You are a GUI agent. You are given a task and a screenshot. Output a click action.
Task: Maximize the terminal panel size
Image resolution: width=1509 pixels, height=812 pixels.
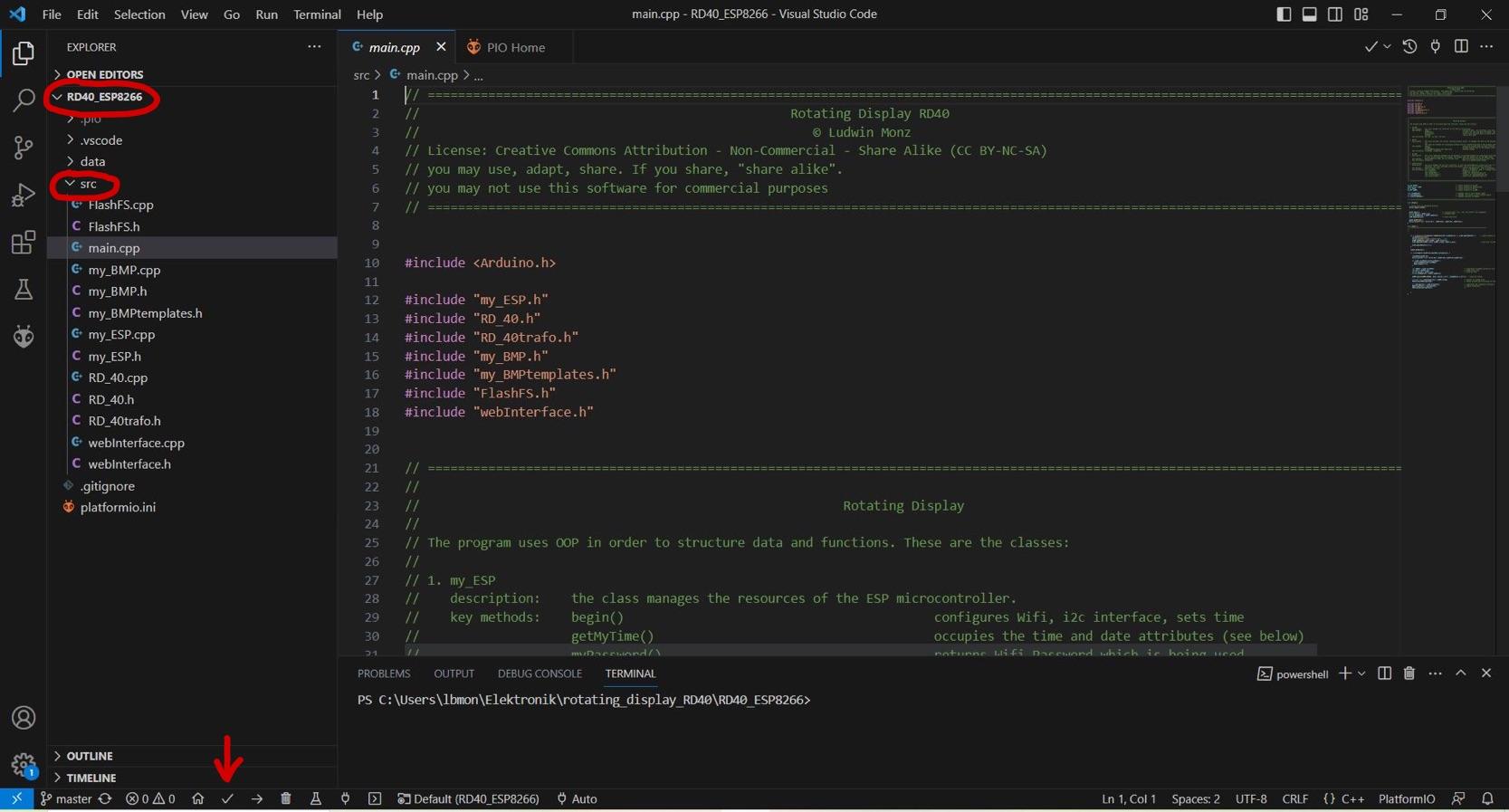(x=1461, y=673)
